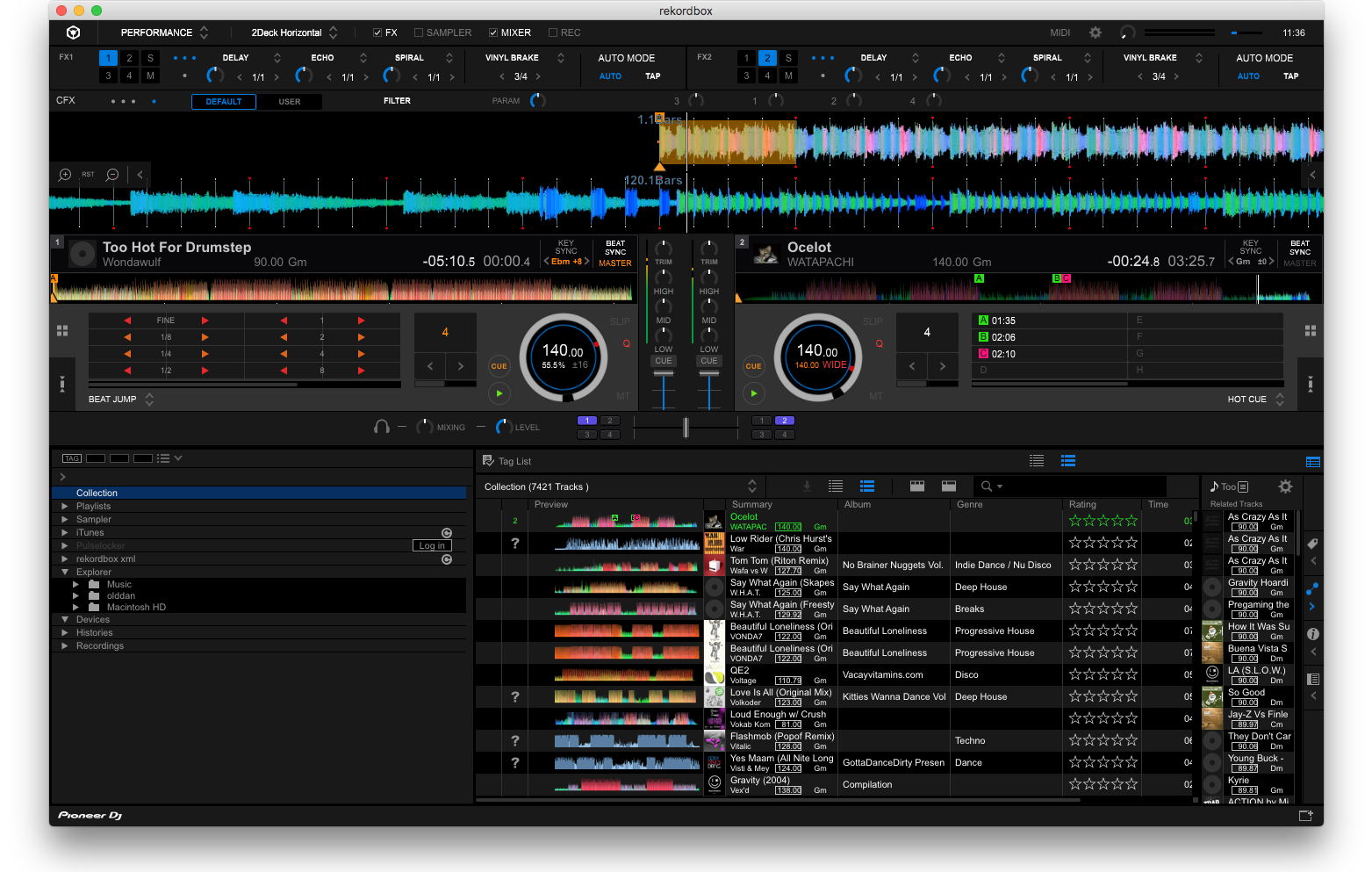Select CFX DEFAULT tab
The image size is (1372, 872).
(x=224, y=102)
